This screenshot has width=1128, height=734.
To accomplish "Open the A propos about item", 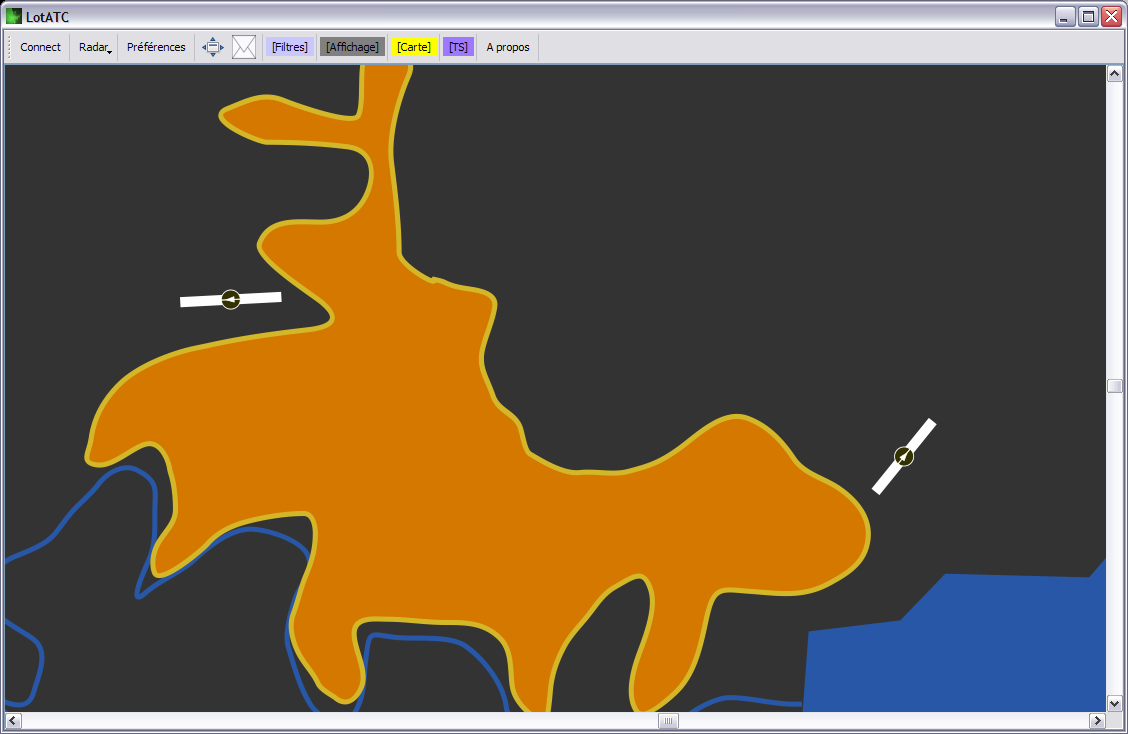I will coord(508,47).
